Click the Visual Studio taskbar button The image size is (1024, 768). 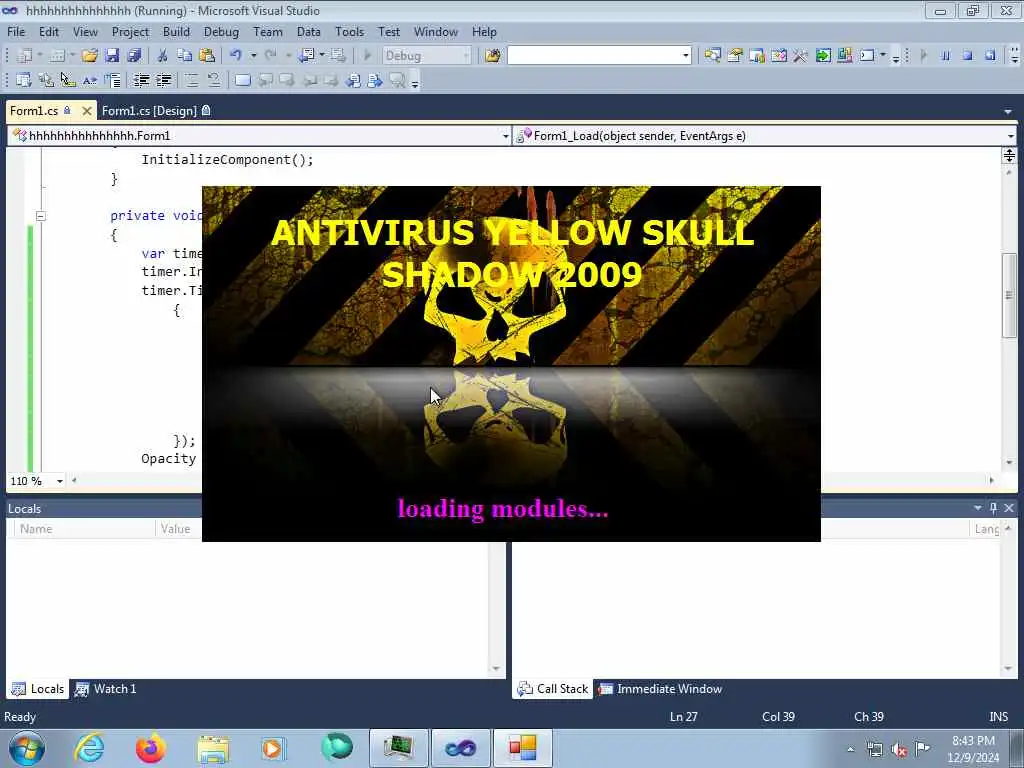tap(461, 748)
